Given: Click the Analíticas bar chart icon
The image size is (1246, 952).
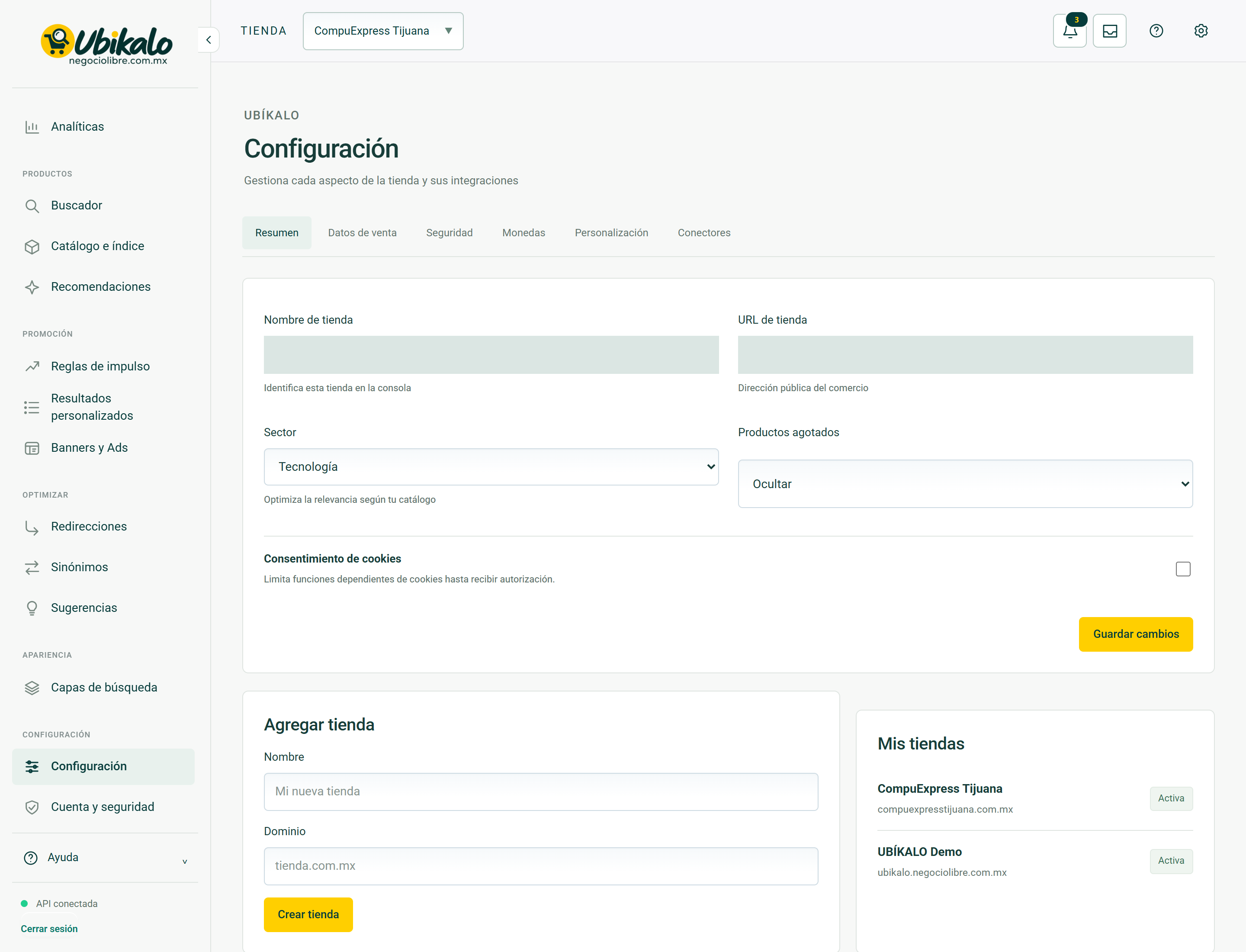Looking at the screenshot, I should coord(32,127).
